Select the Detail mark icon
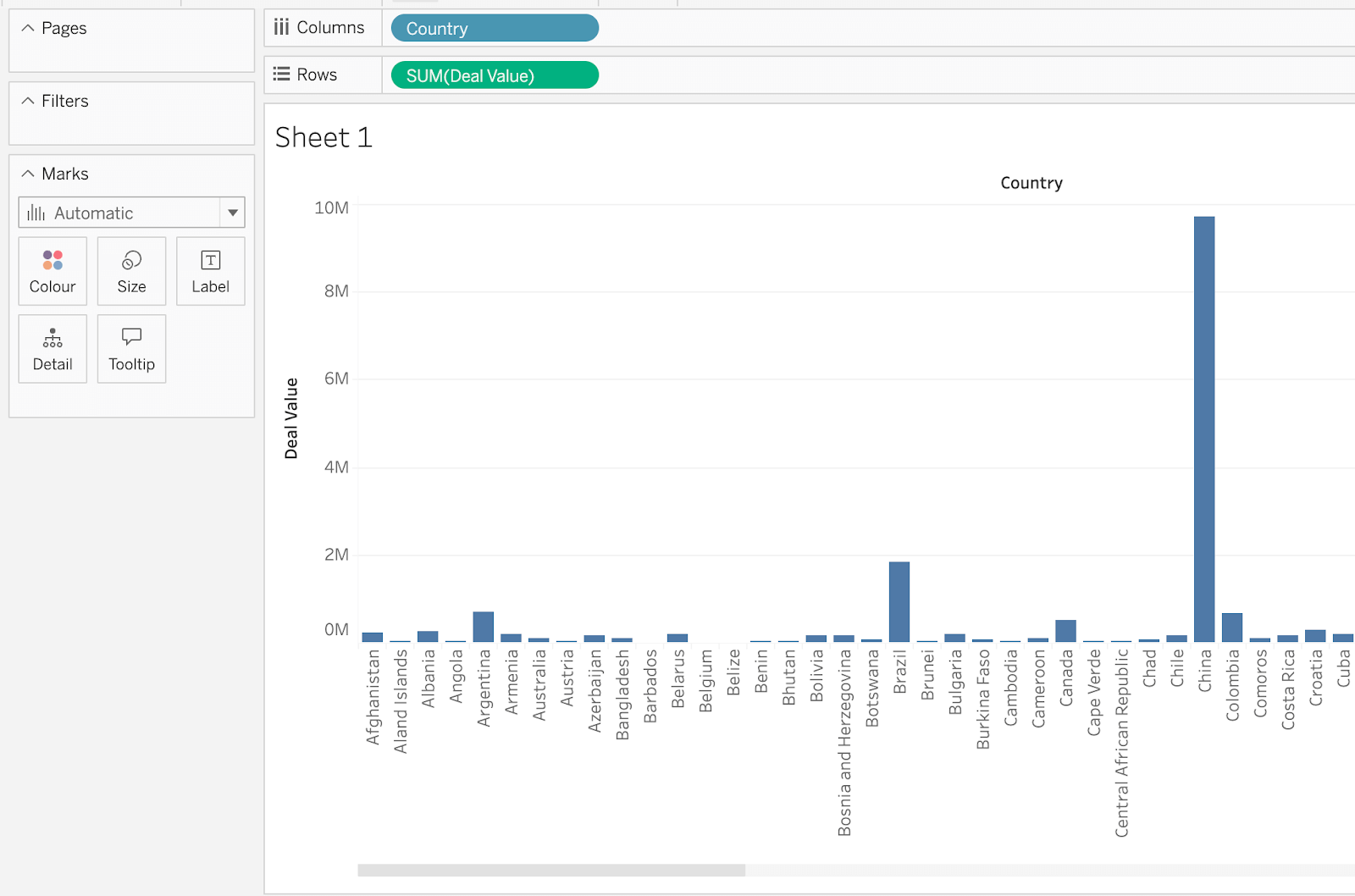1355x896 pixels. pos(52,348)
